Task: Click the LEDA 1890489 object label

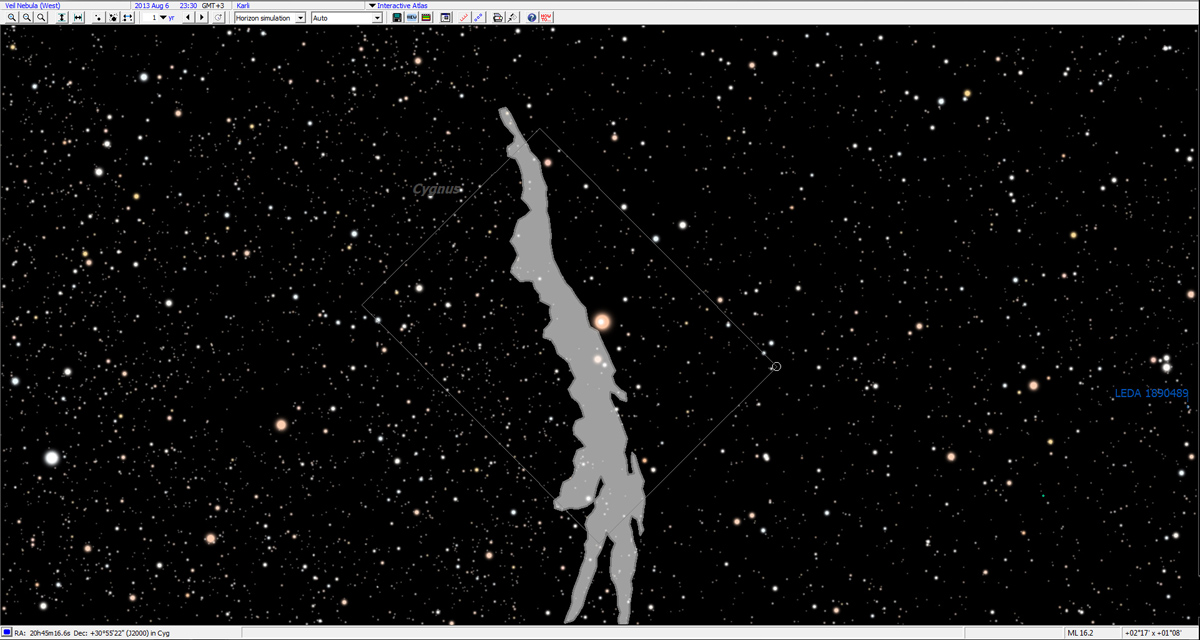Action: (x=1151, y=394)
